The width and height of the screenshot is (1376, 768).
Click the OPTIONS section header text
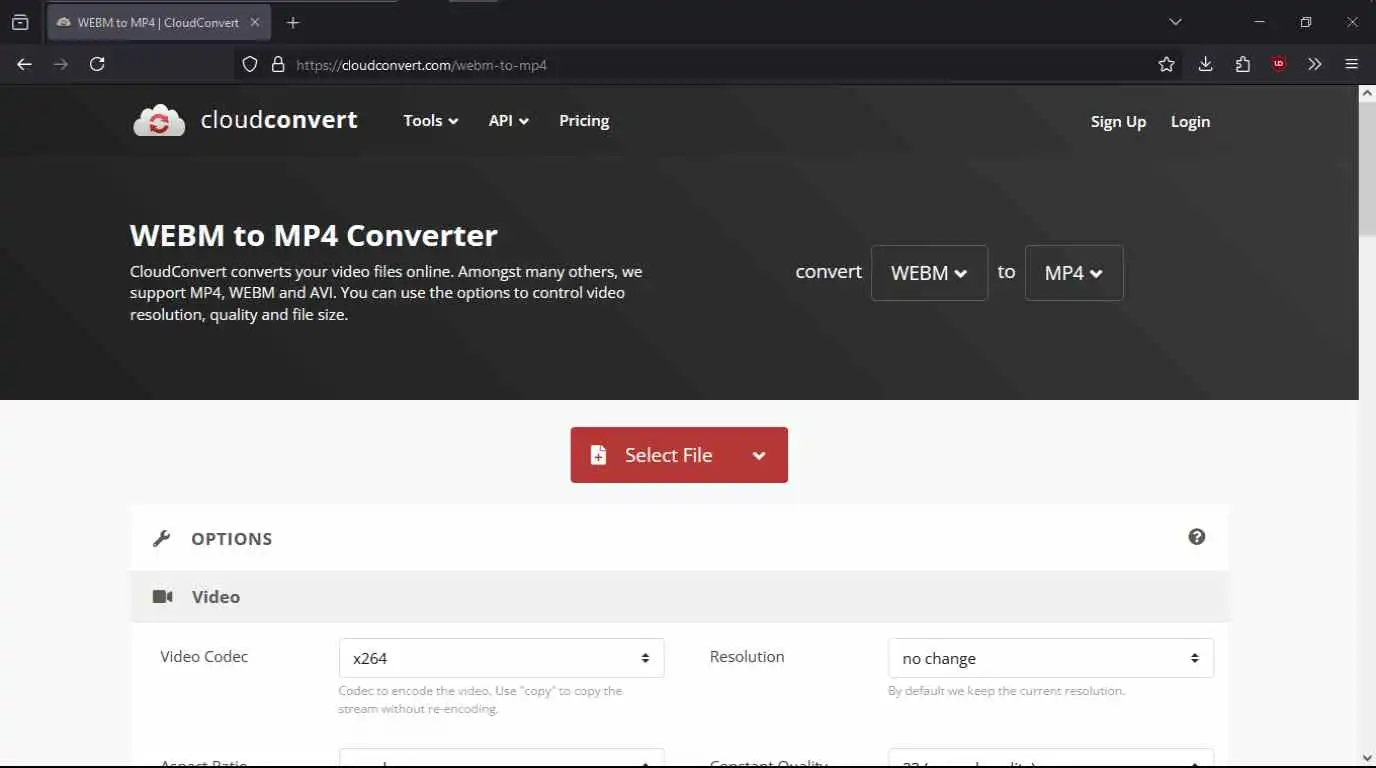tap(232, 539)
